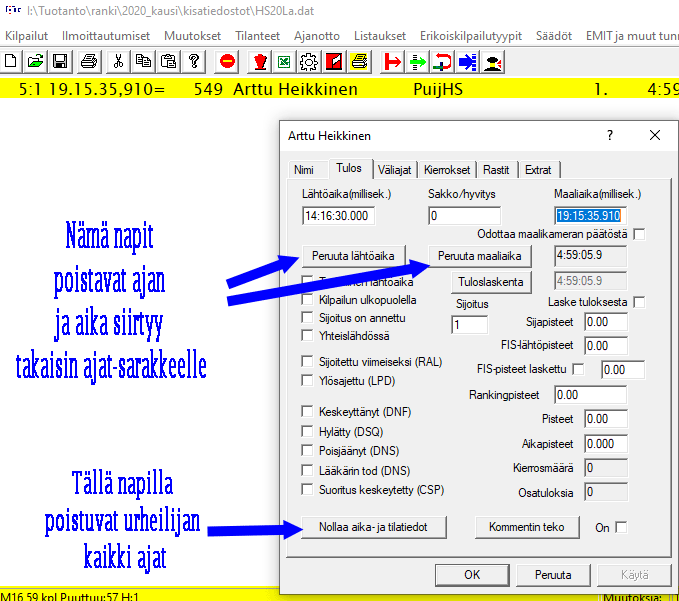Click Nollaa aika- ja tilatiedot button

[x=374, y=527]
